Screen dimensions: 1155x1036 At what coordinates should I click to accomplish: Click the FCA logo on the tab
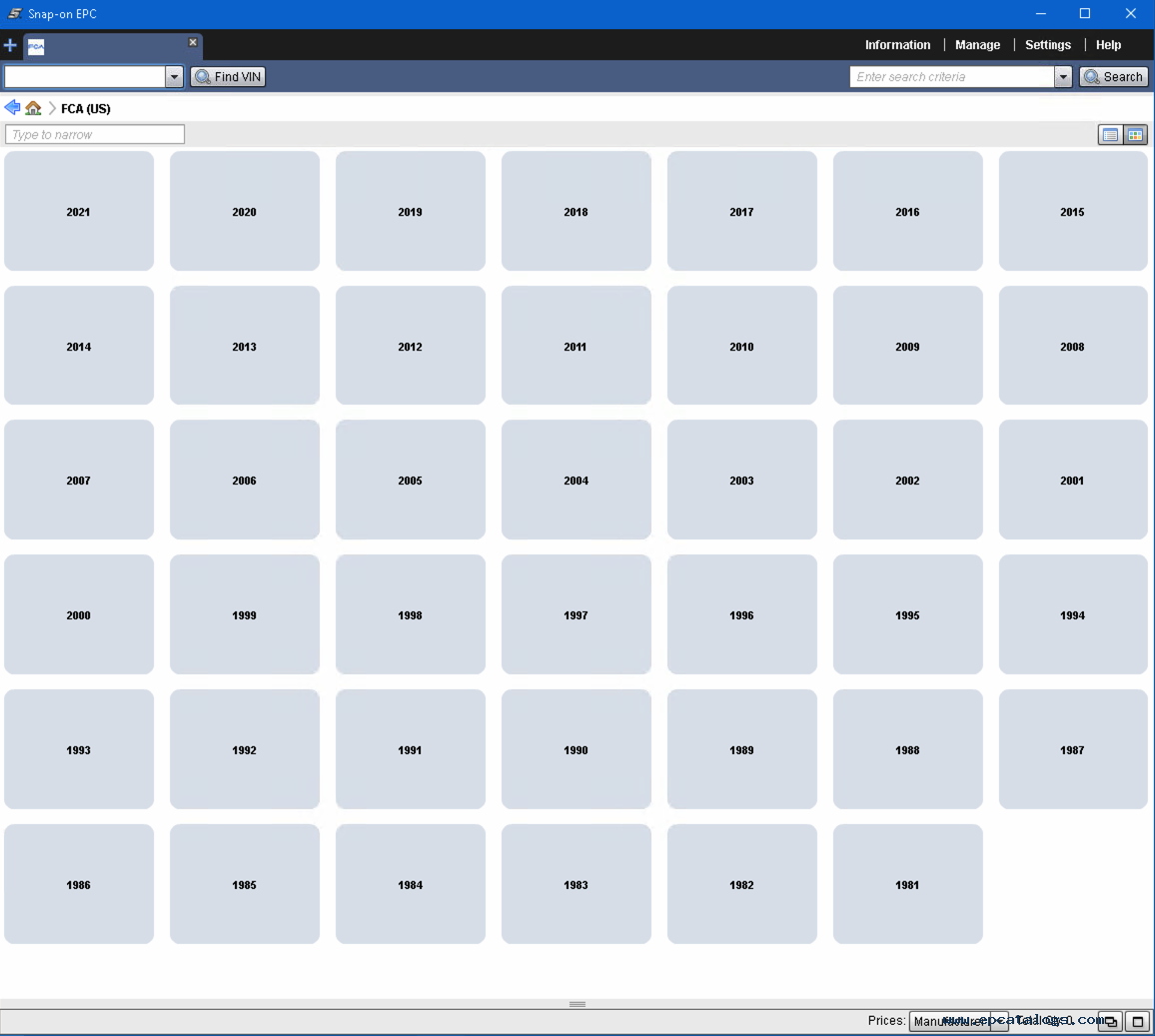(36, 47)
